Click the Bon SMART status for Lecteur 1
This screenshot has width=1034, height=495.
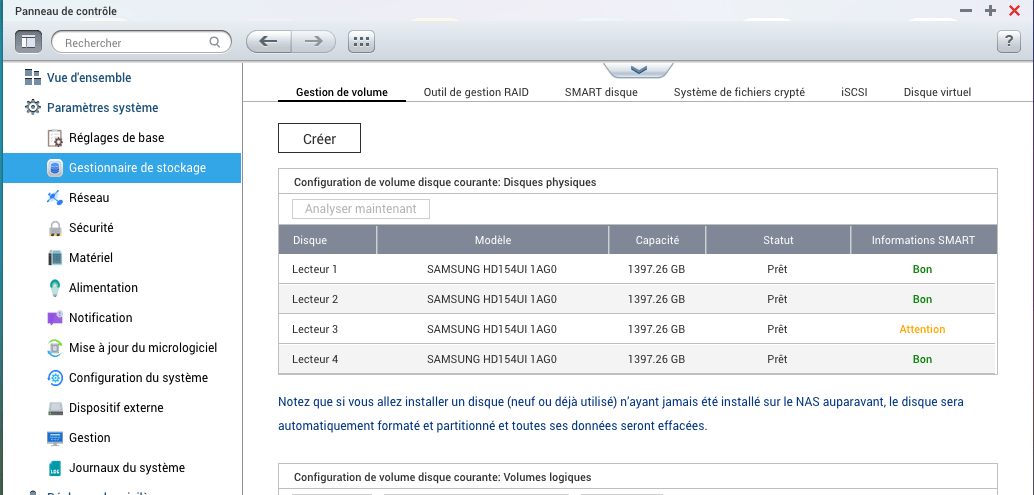[x=922, y=270]
